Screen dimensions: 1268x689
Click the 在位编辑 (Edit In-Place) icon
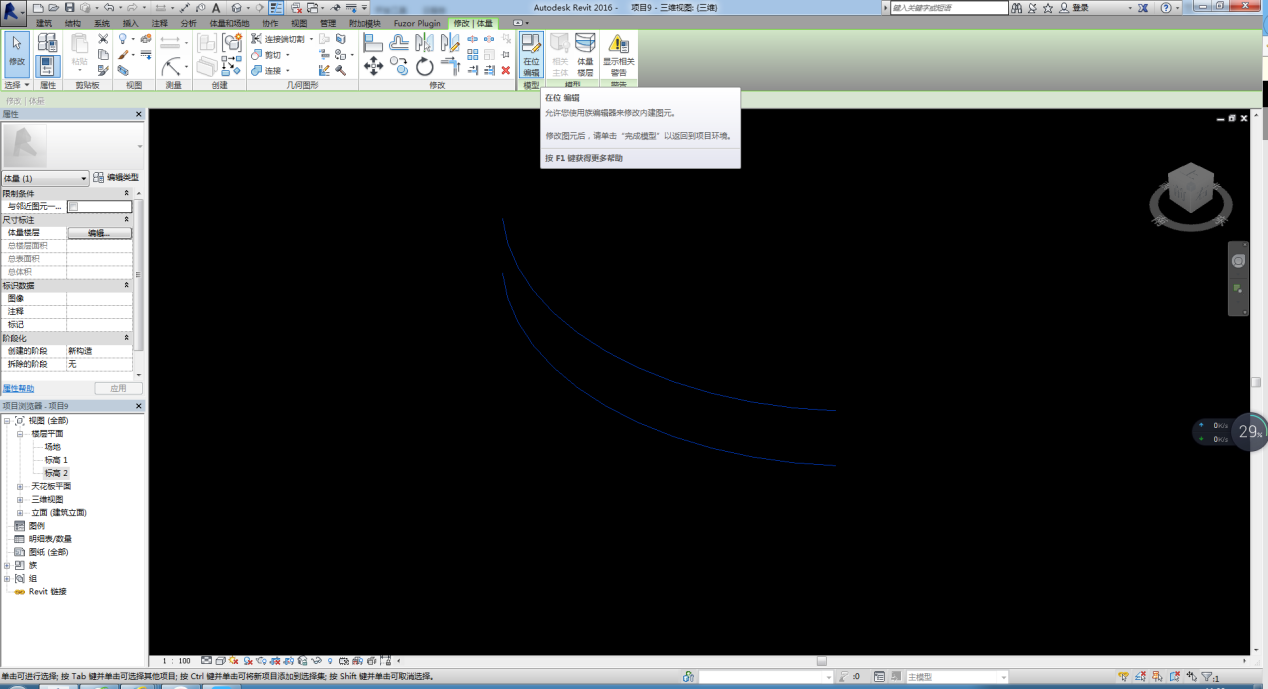[x=531, y=54]
